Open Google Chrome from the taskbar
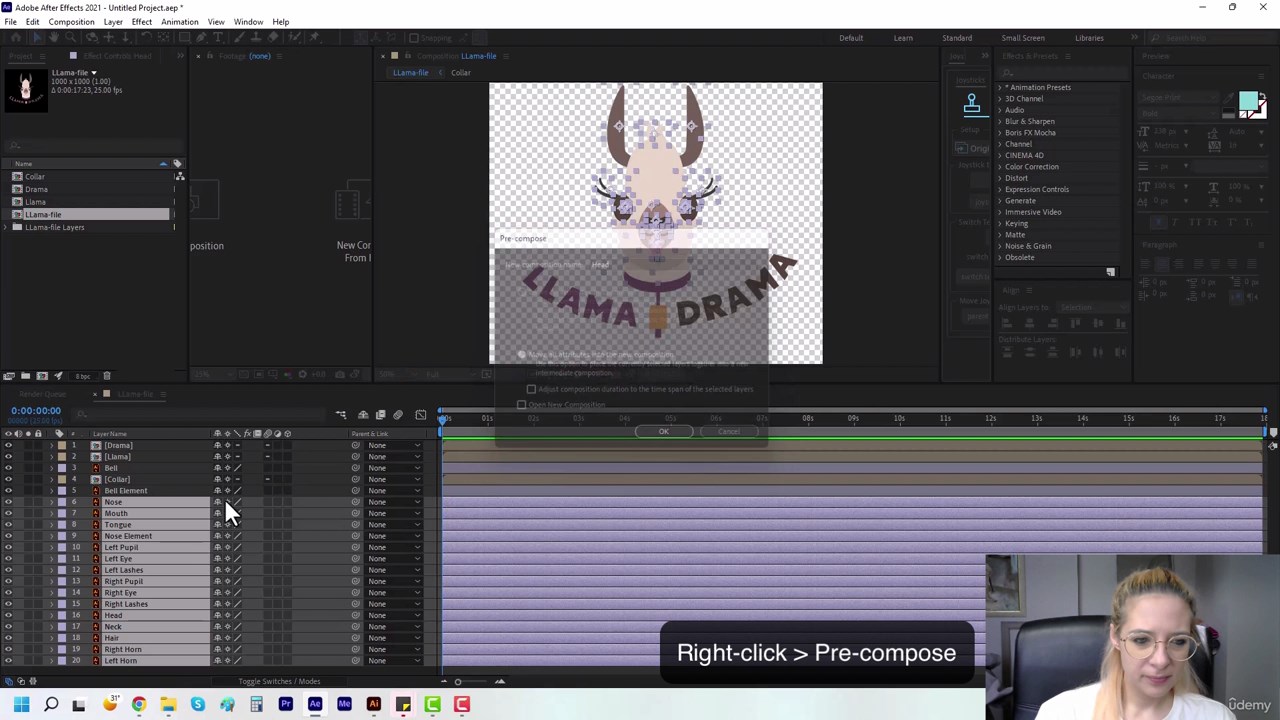The height and width of the screenshot is (720, 1280). (x=139, y=704)
